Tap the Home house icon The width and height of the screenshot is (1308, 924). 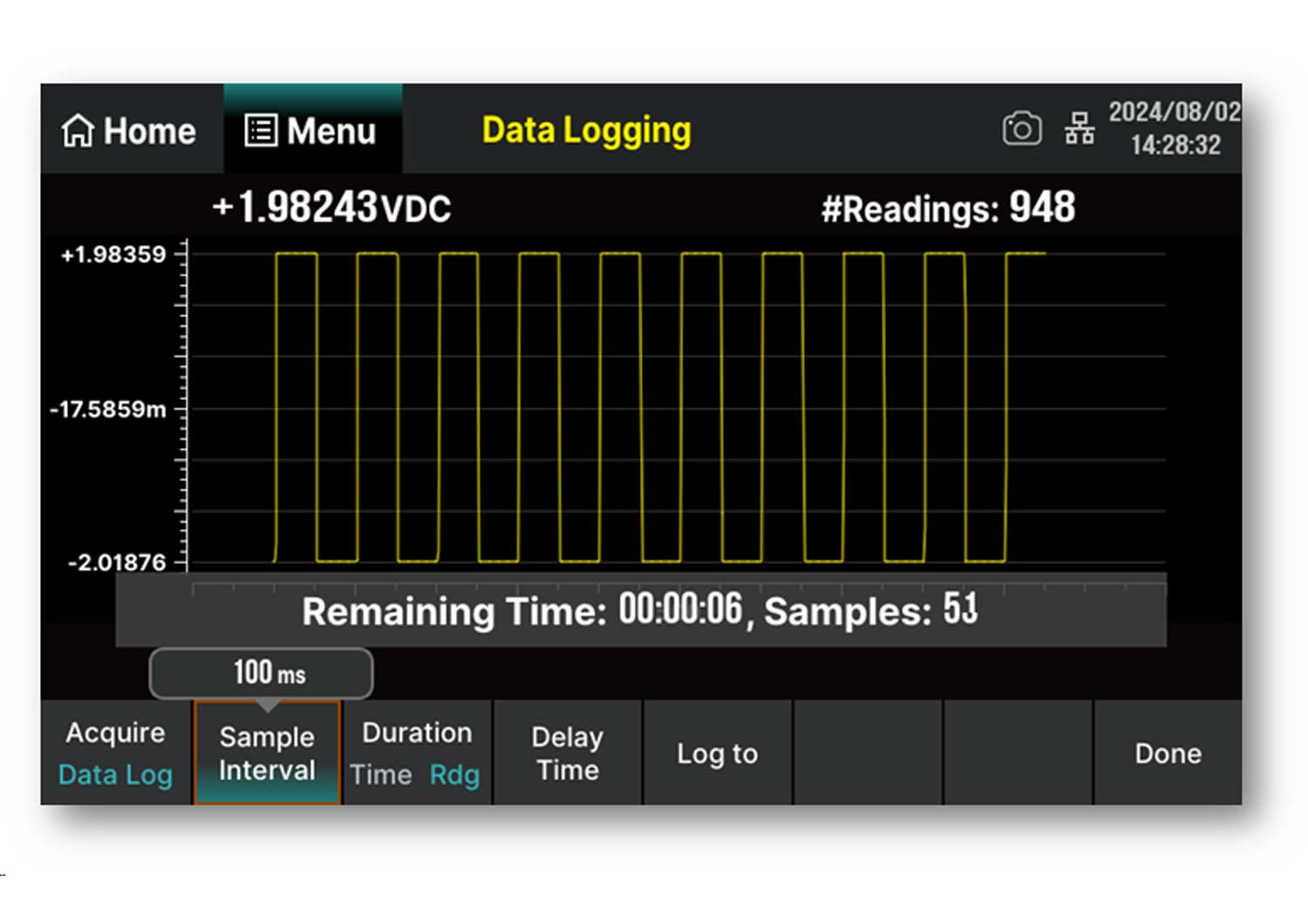(78, 132)
